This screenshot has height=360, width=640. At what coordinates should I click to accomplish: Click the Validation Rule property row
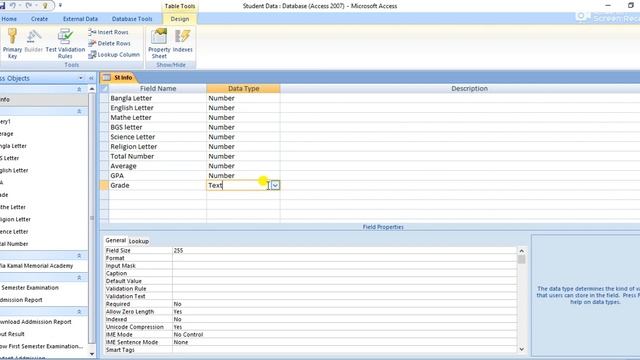(311, 289)
